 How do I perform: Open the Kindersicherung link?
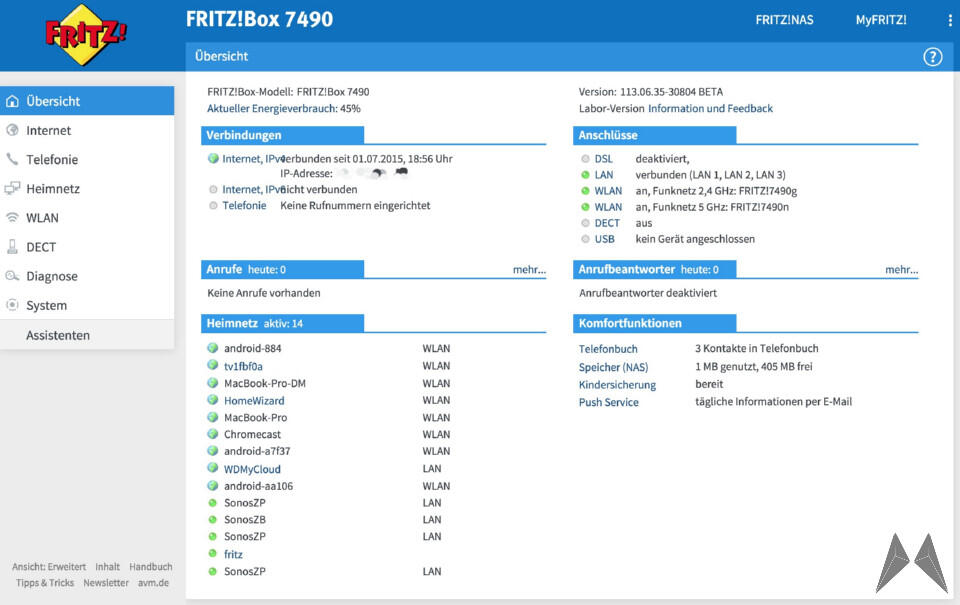[x=617, y=385]
